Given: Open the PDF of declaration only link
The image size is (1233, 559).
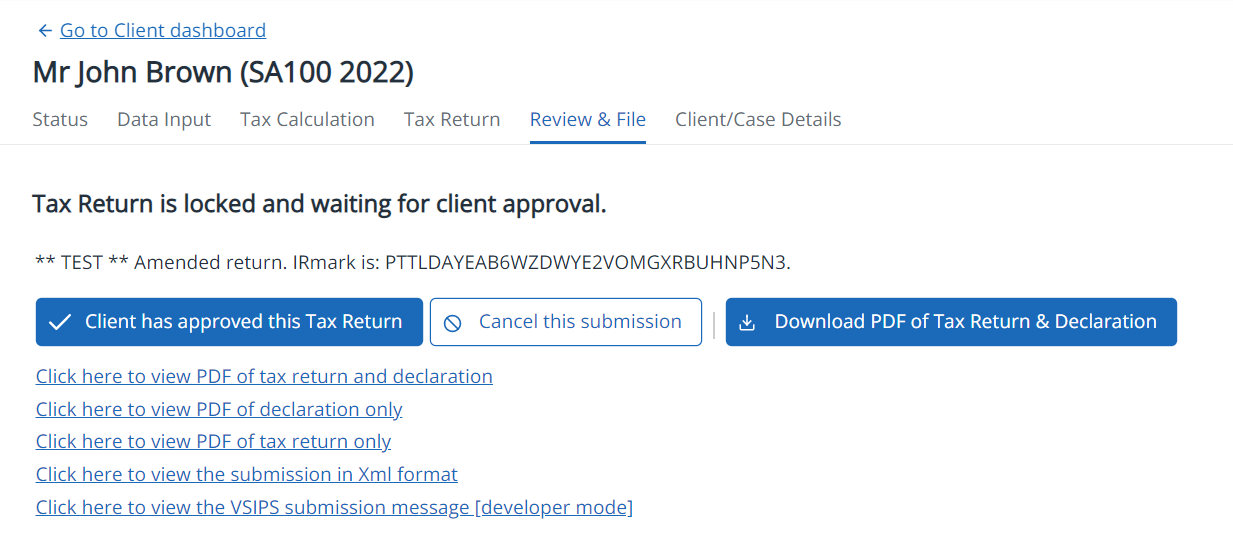Looking at the screenshot, I should 219,410.
